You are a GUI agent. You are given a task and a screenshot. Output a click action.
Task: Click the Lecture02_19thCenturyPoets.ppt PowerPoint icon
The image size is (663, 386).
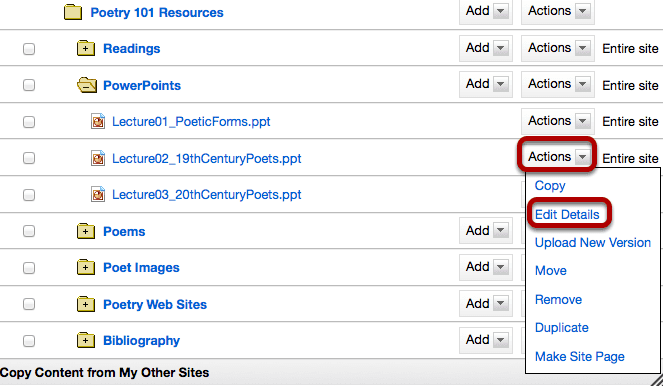[x=98, y=158]
